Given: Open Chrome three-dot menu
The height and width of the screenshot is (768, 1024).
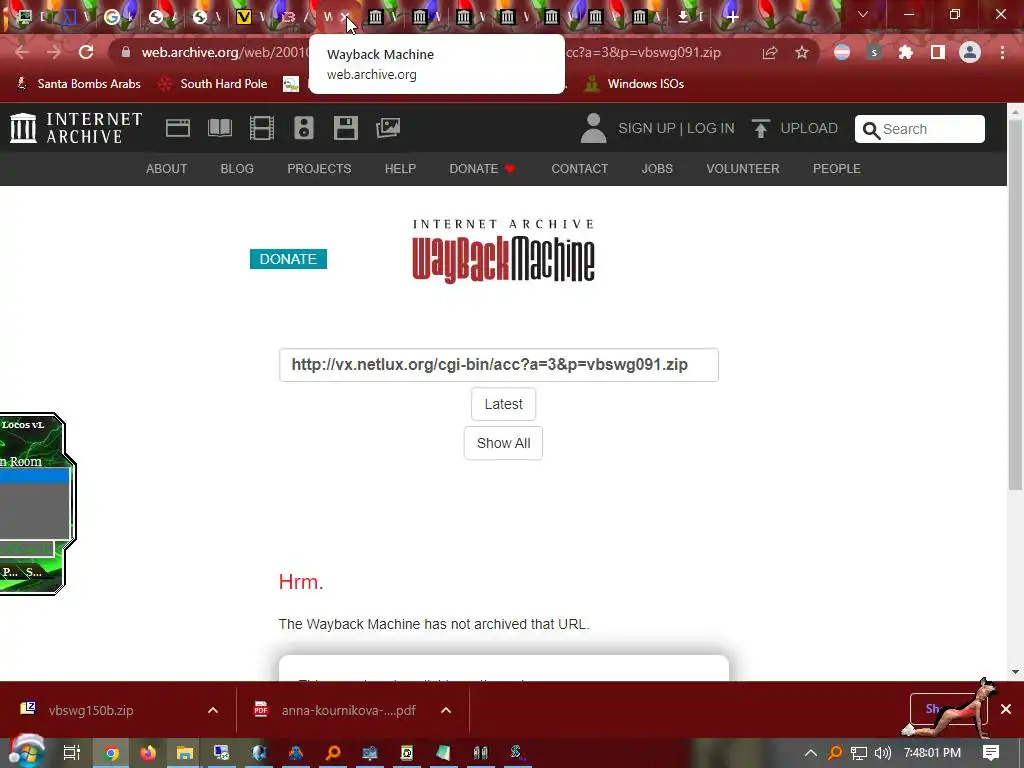Looking at the screenshot, I should [1002, 52].
